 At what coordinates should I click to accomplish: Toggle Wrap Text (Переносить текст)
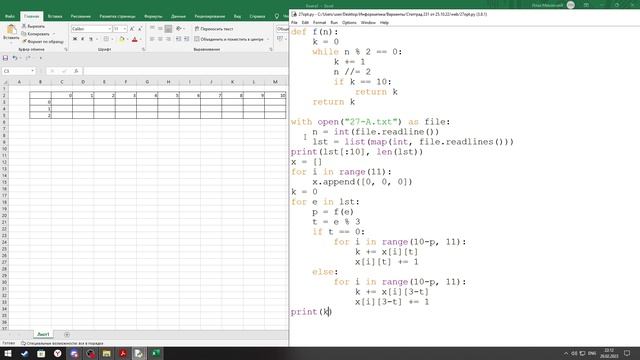214,29
